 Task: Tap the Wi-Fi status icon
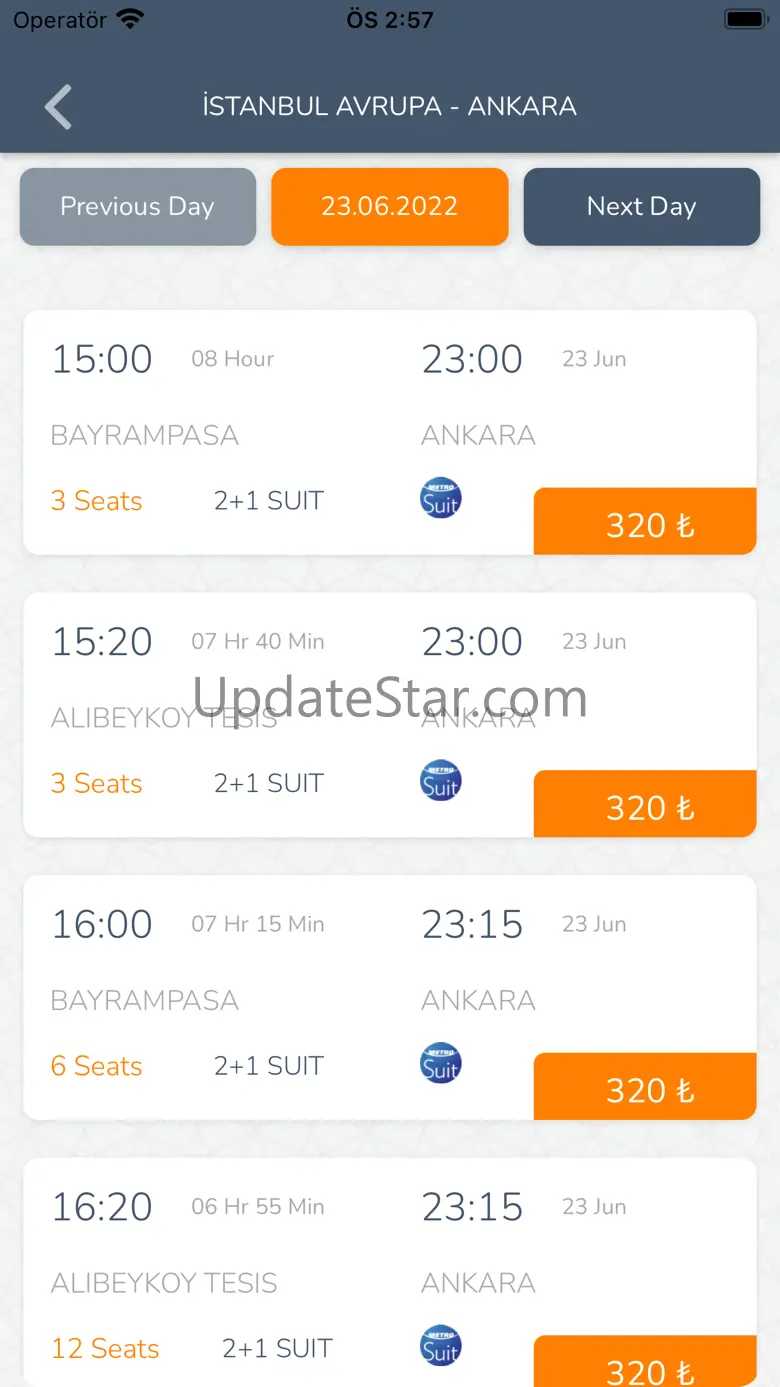point(130,19)
